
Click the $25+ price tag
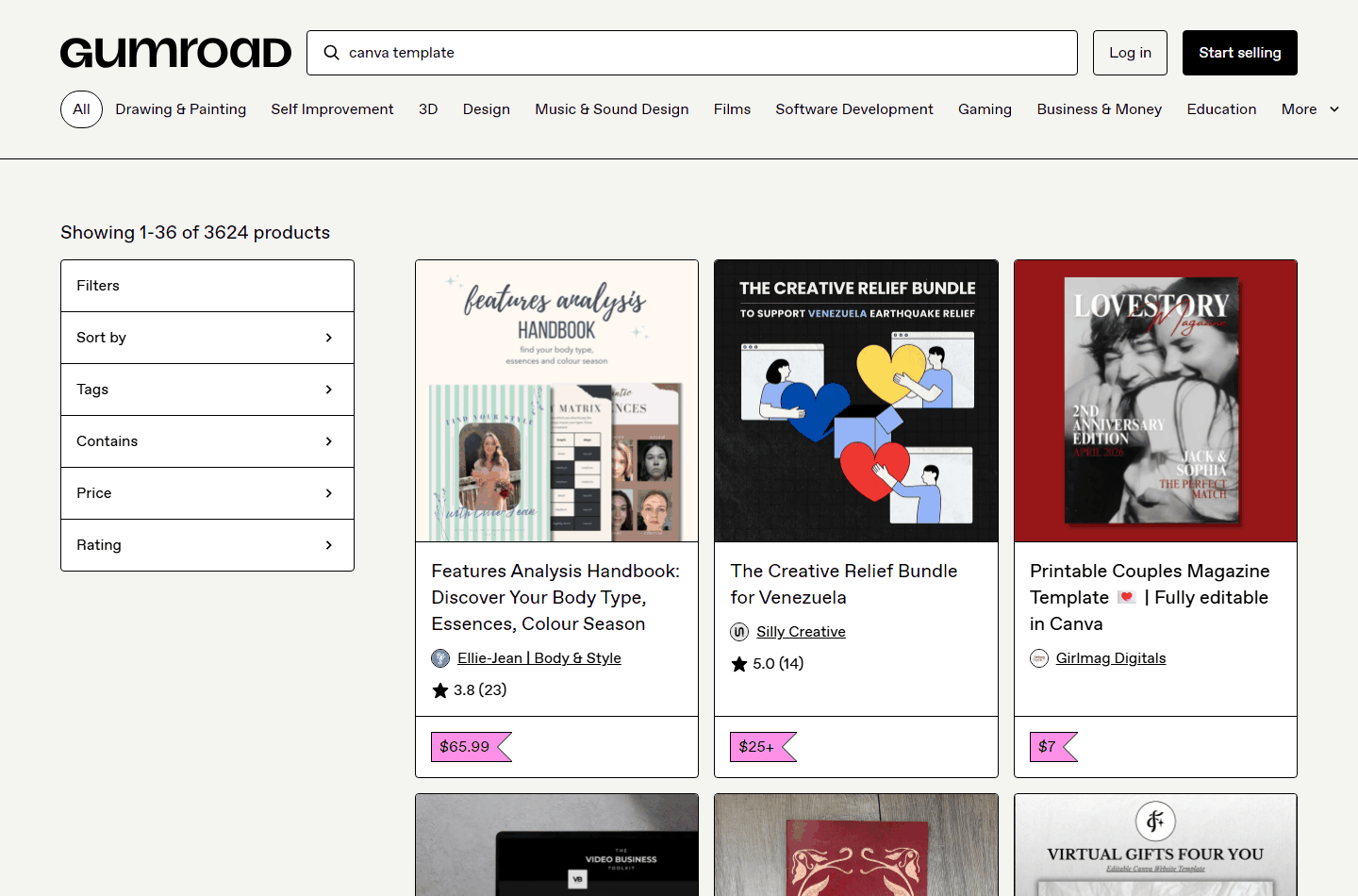[x=763, y=747]
